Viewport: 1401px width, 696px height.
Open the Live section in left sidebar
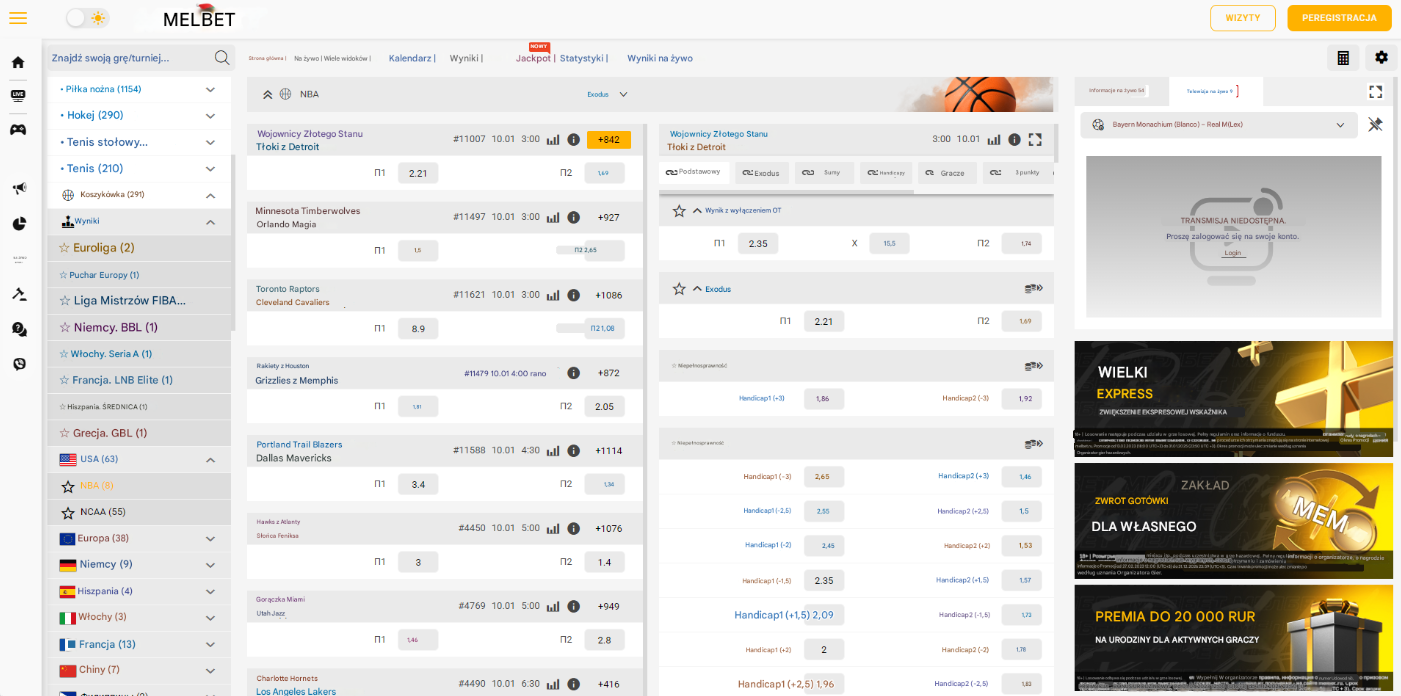coord(18,95)
